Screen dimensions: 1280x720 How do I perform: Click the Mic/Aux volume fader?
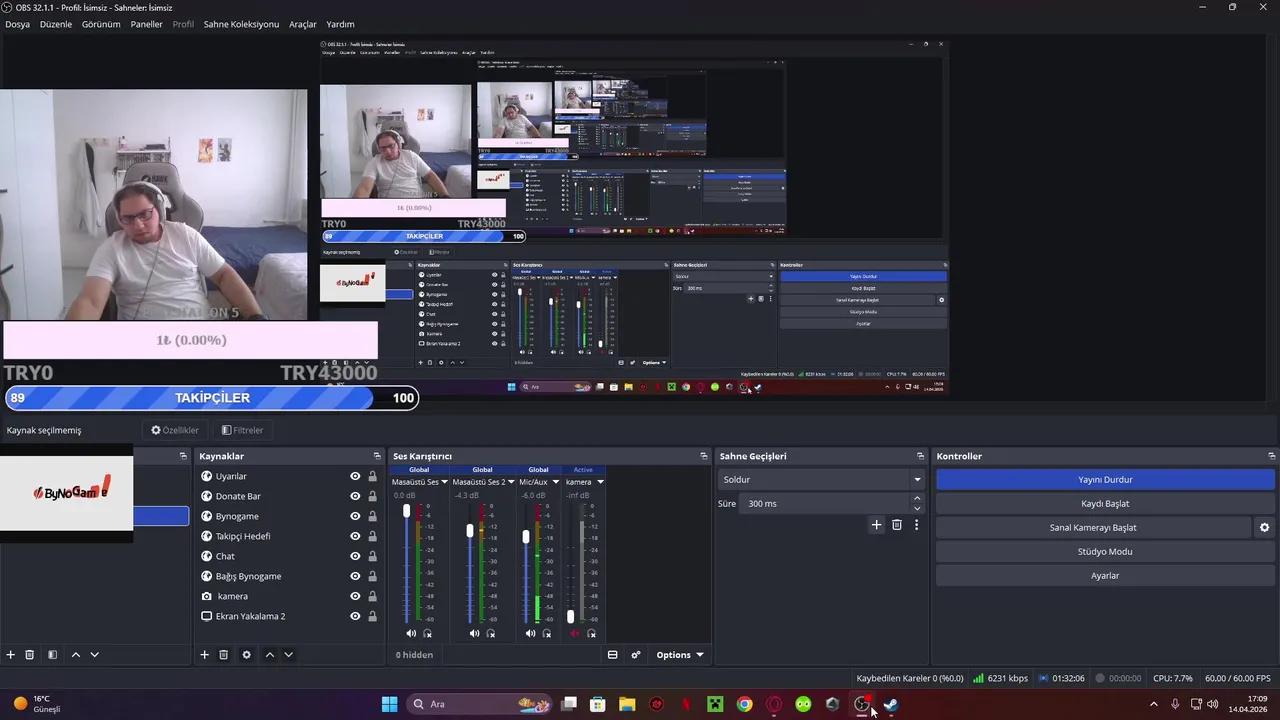pyautogui.click(x=526, y=537)
